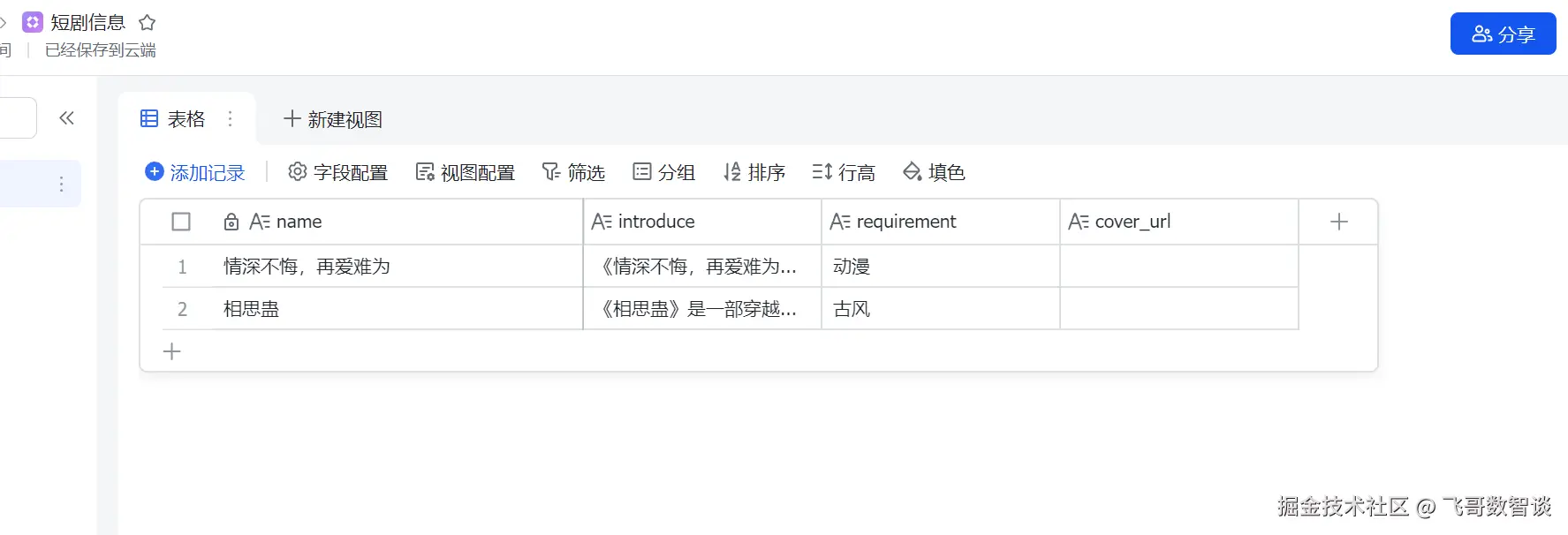Select the requirement column header

coord(941,222)
